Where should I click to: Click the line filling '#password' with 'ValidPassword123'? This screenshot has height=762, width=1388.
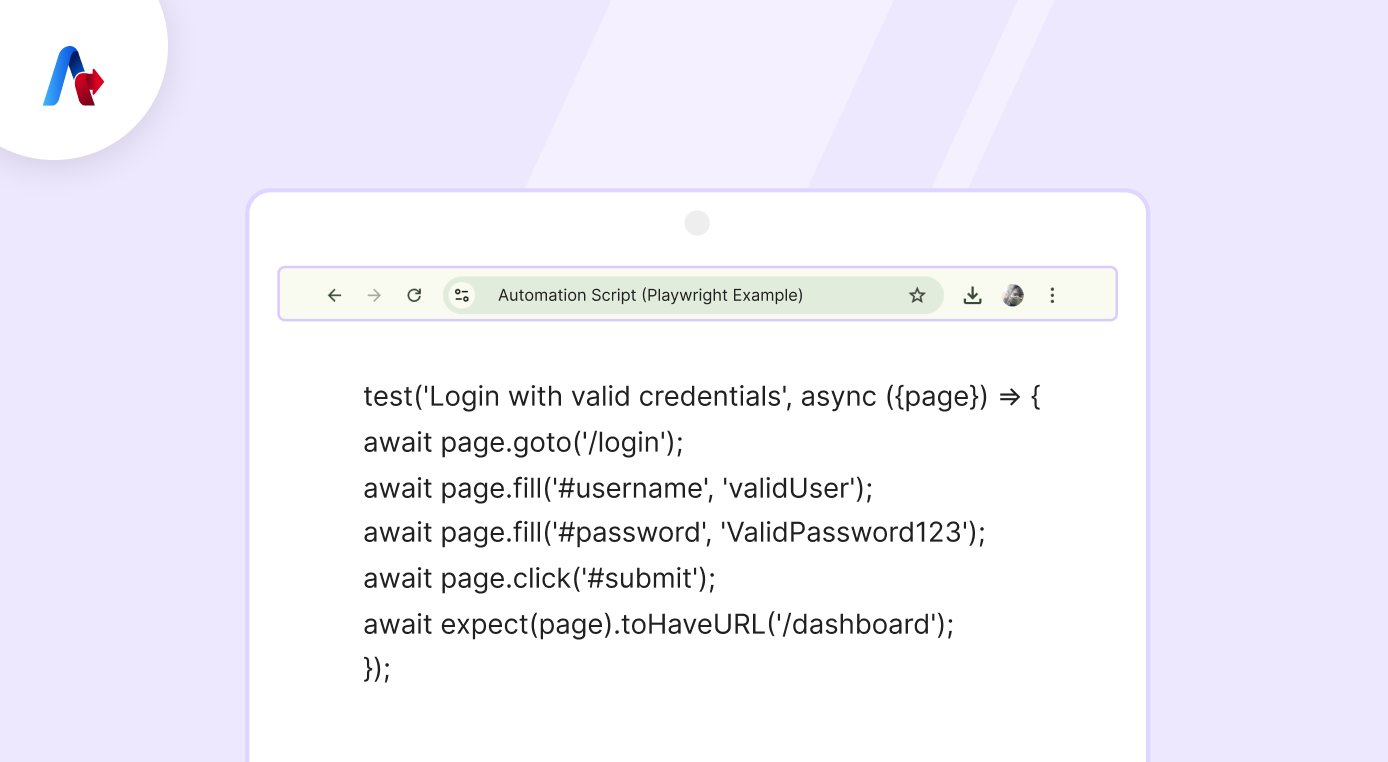674,533
